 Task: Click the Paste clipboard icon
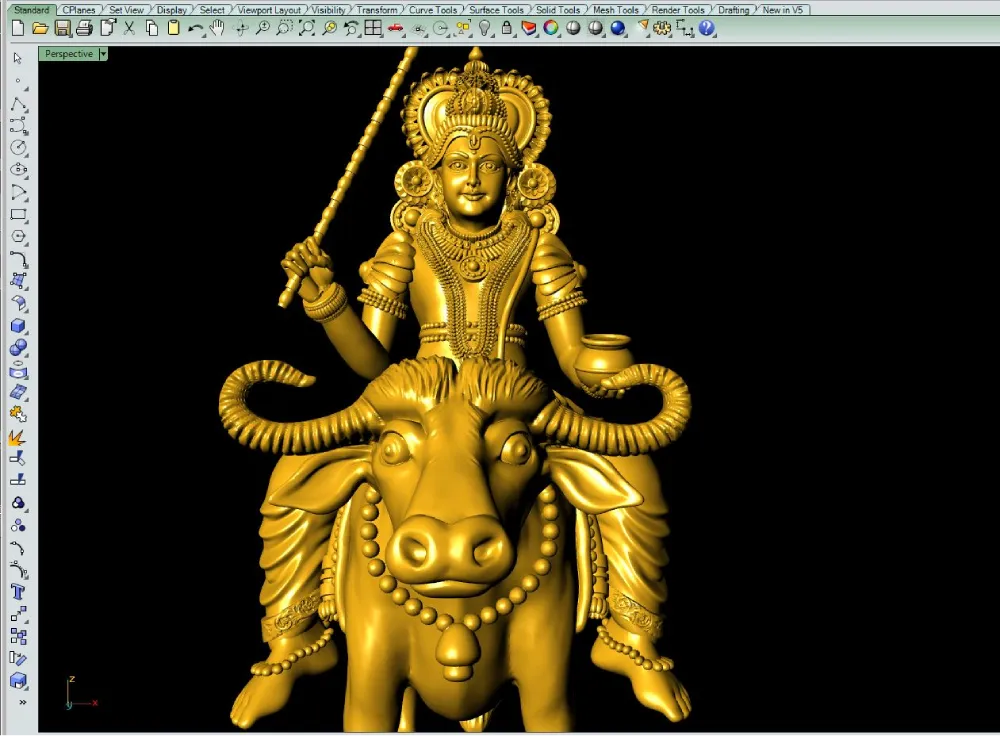tap(173, 28)
